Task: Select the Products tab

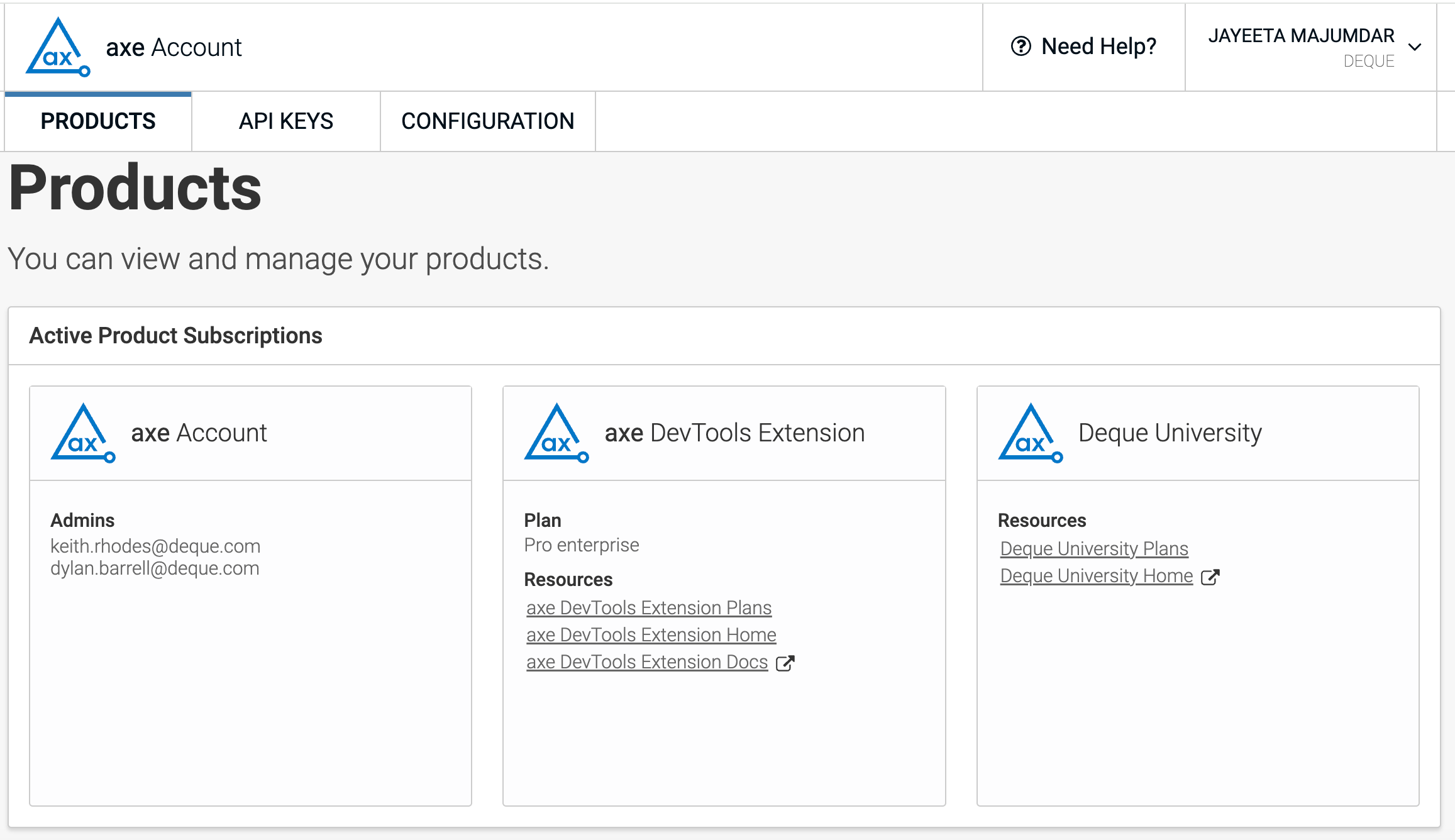Action: (98, 121)
